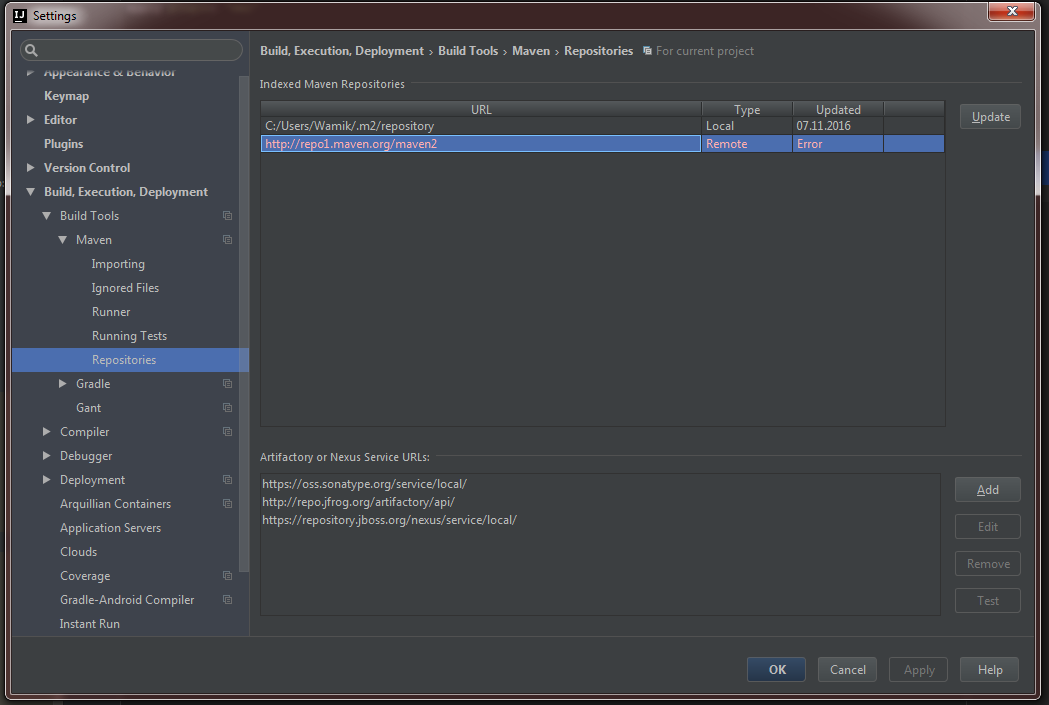Open Clouds settings
This screenshot has height=705, width=1049.
tap(78, 552)
